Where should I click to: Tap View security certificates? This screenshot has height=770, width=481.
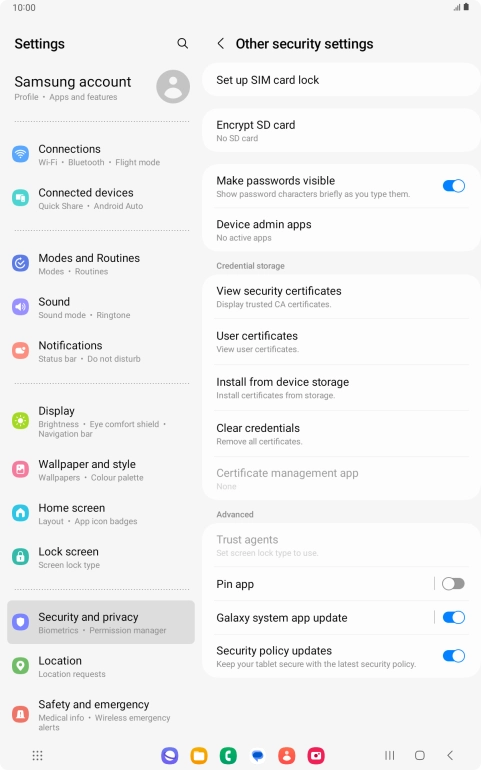(x=341, y=297)
